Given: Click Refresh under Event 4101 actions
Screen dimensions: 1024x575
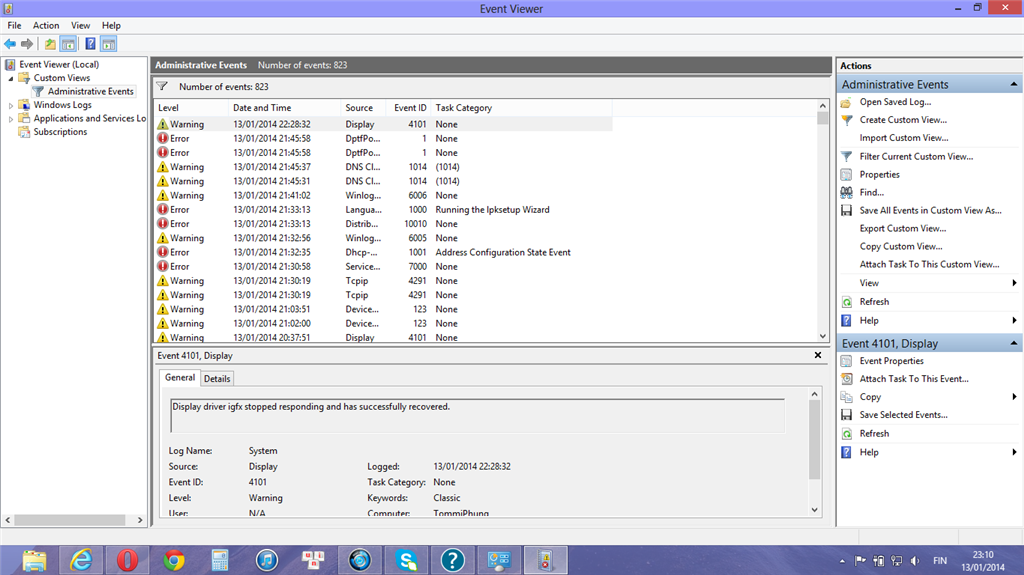Looking at the screenshot, I should [x=874, y=433].
